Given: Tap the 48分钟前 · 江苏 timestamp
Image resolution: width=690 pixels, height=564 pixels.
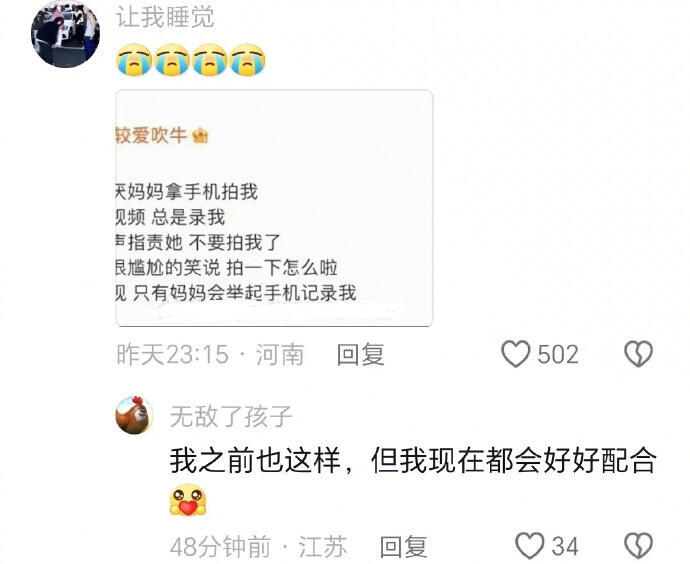Looking at the screenshot, I should (x=258, y=546).
